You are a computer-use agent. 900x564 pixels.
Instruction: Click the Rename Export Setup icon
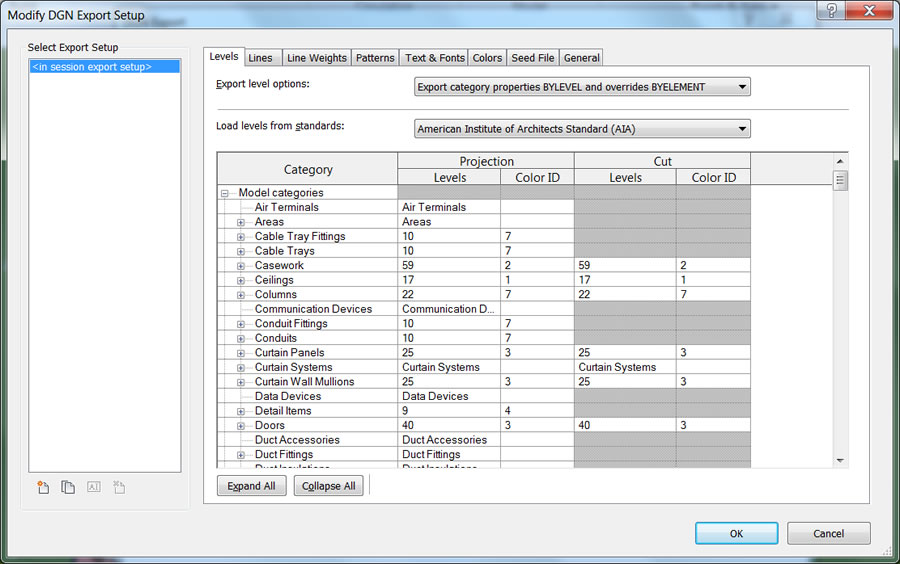94,487
